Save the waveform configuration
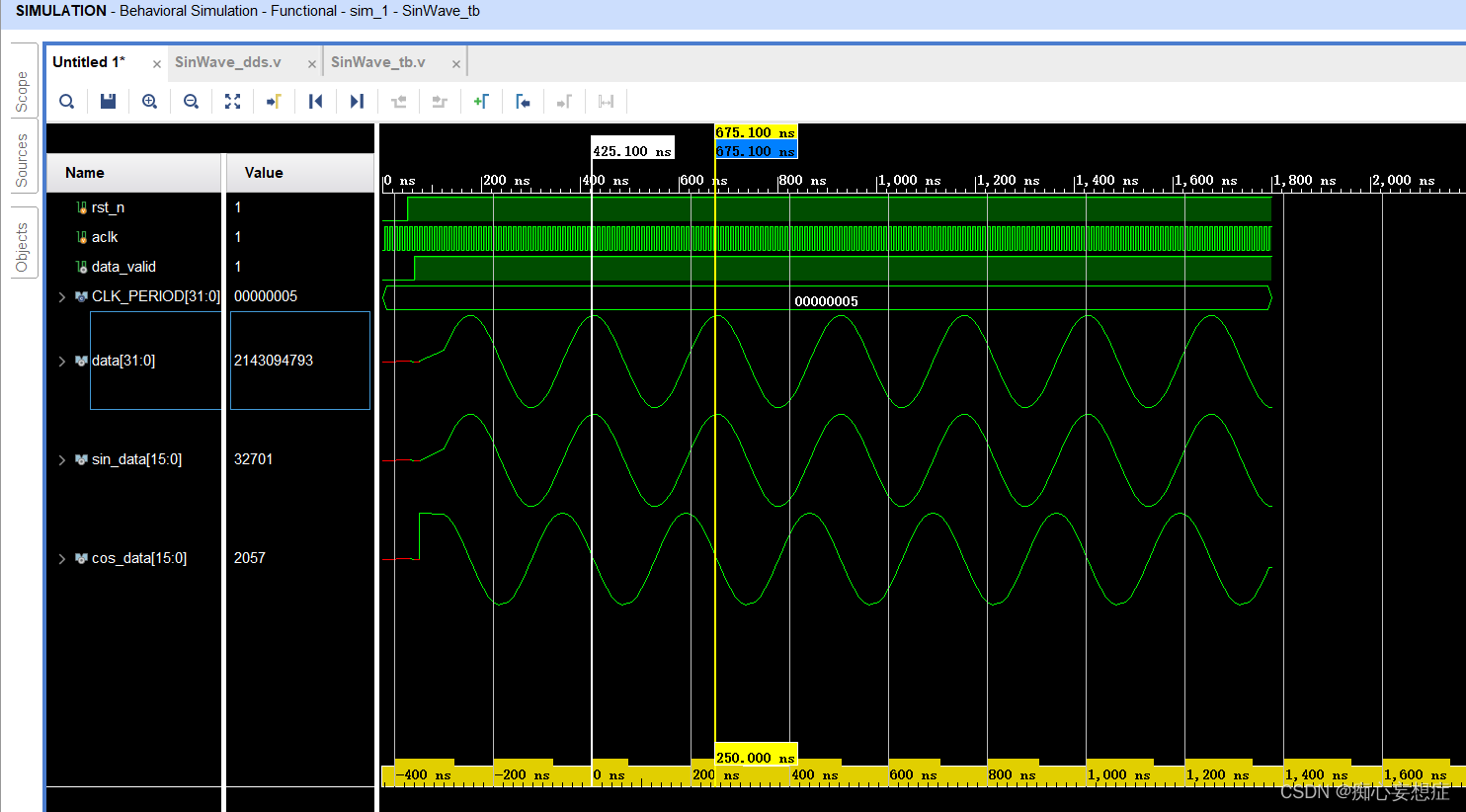The width and height of the screenshot is (1466, 812). [108, 101]
